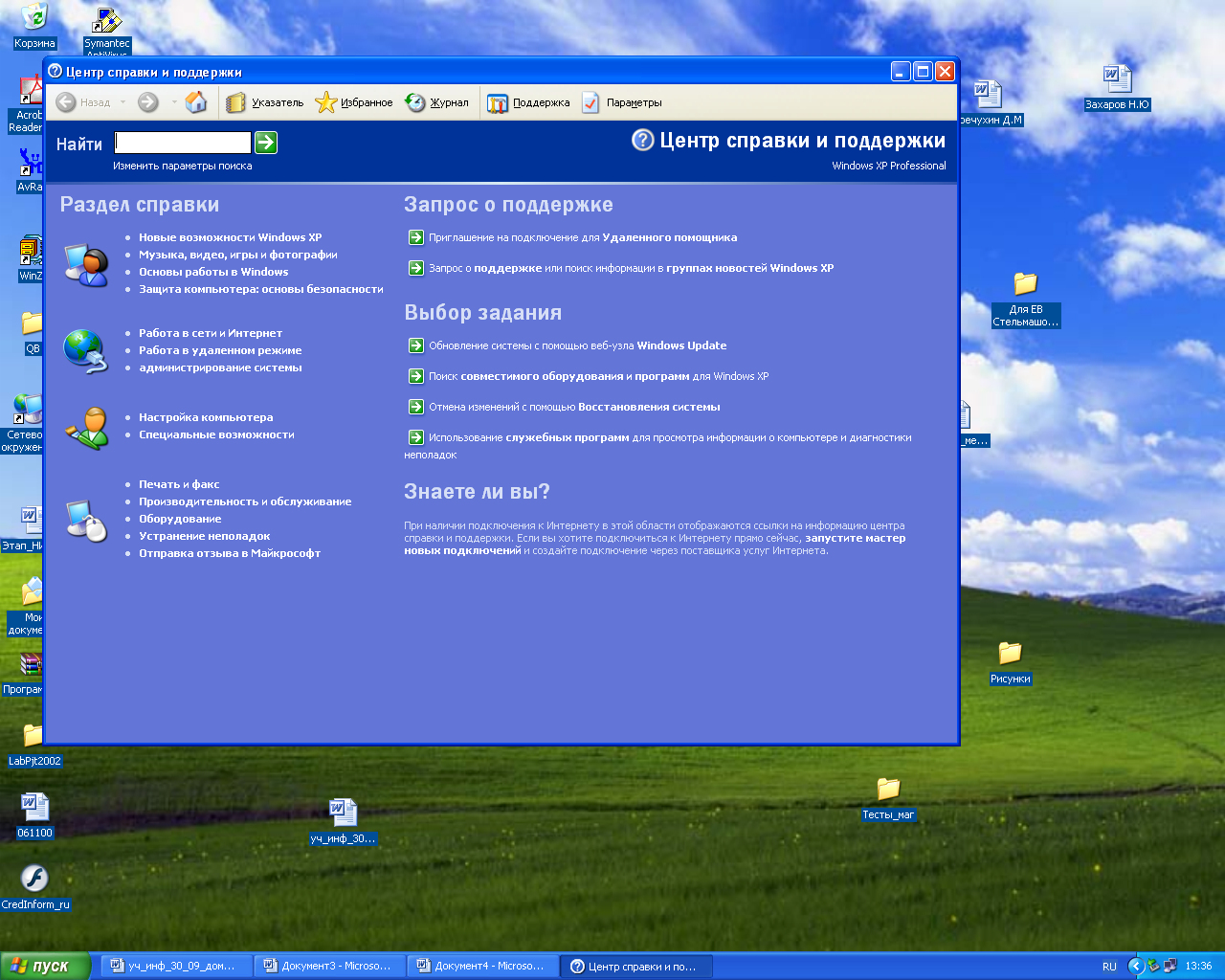
Task: Open Обновление системы Windows Update link
Action: tap(578, 345)
